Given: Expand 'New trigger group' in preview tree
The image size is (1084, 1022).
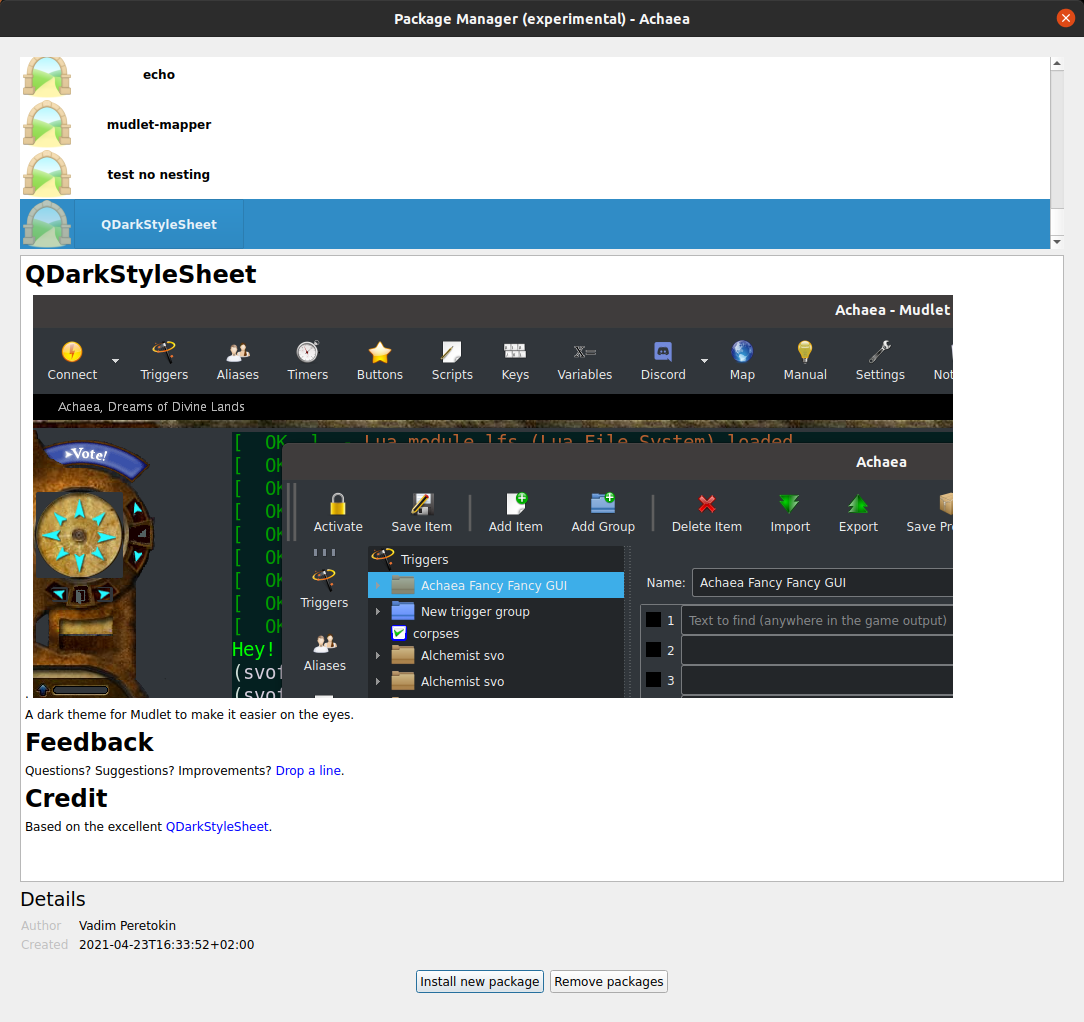Looking at the screenshot, I should click(377, 611).
